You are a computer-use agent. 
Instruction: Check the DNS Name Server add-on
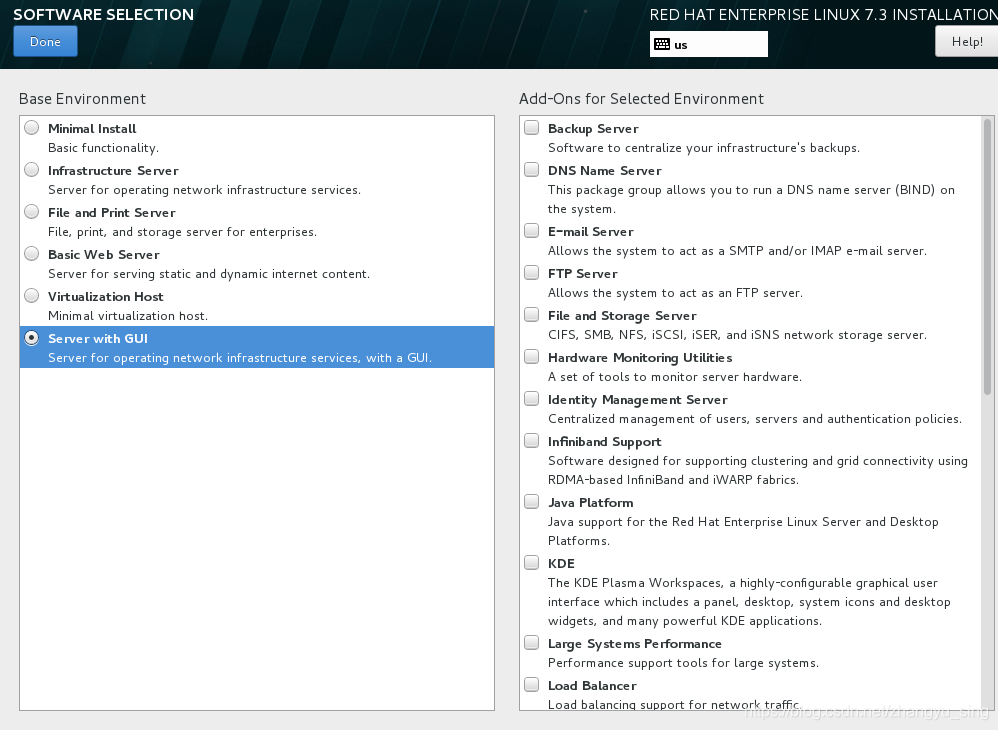click(531, 170)
